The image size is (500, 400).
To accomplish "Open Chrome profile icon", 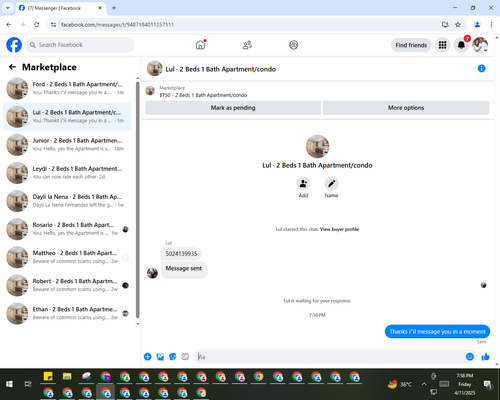I will coord(477,24).
